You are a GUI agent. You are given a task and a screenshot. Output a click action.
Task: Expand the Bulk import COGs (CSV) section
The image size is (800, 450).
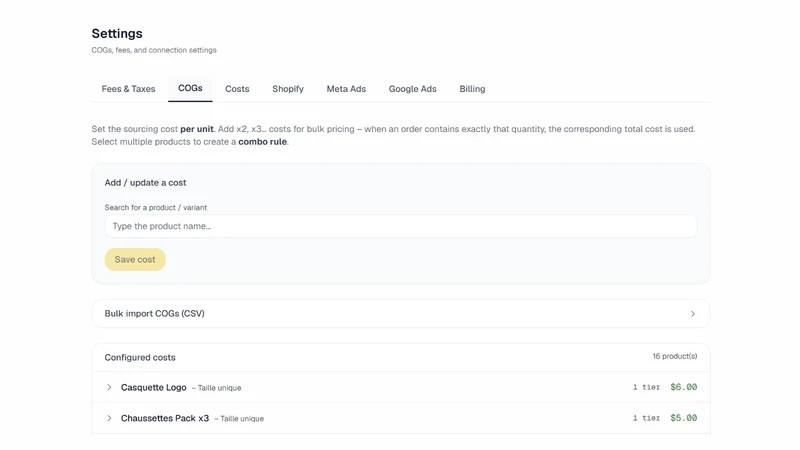(401, 313)
